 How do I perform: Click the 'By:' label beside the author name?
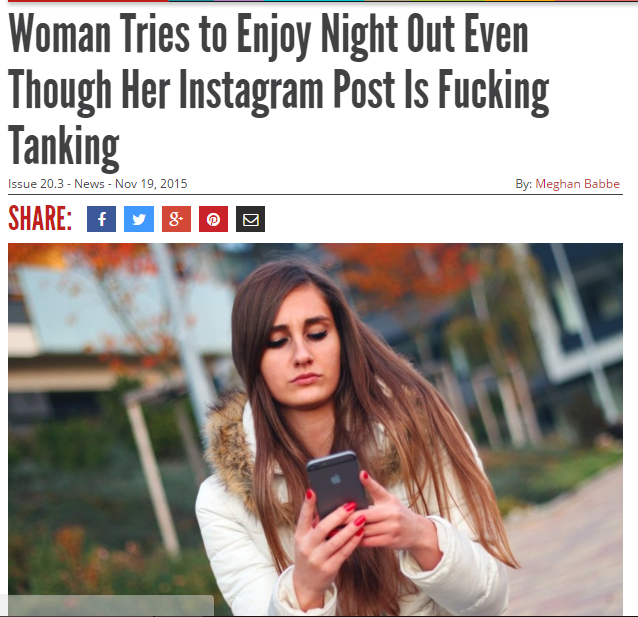(524, 184)
